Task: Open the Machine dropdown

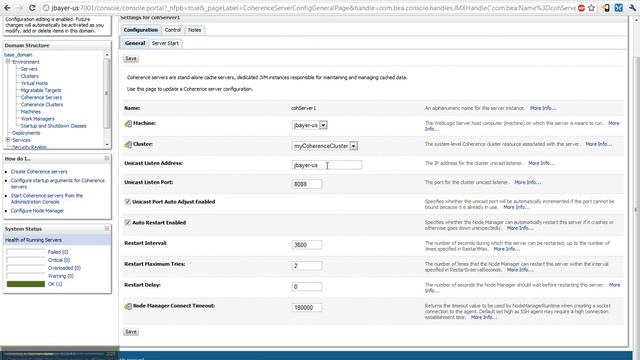Action: click(310, 125)
